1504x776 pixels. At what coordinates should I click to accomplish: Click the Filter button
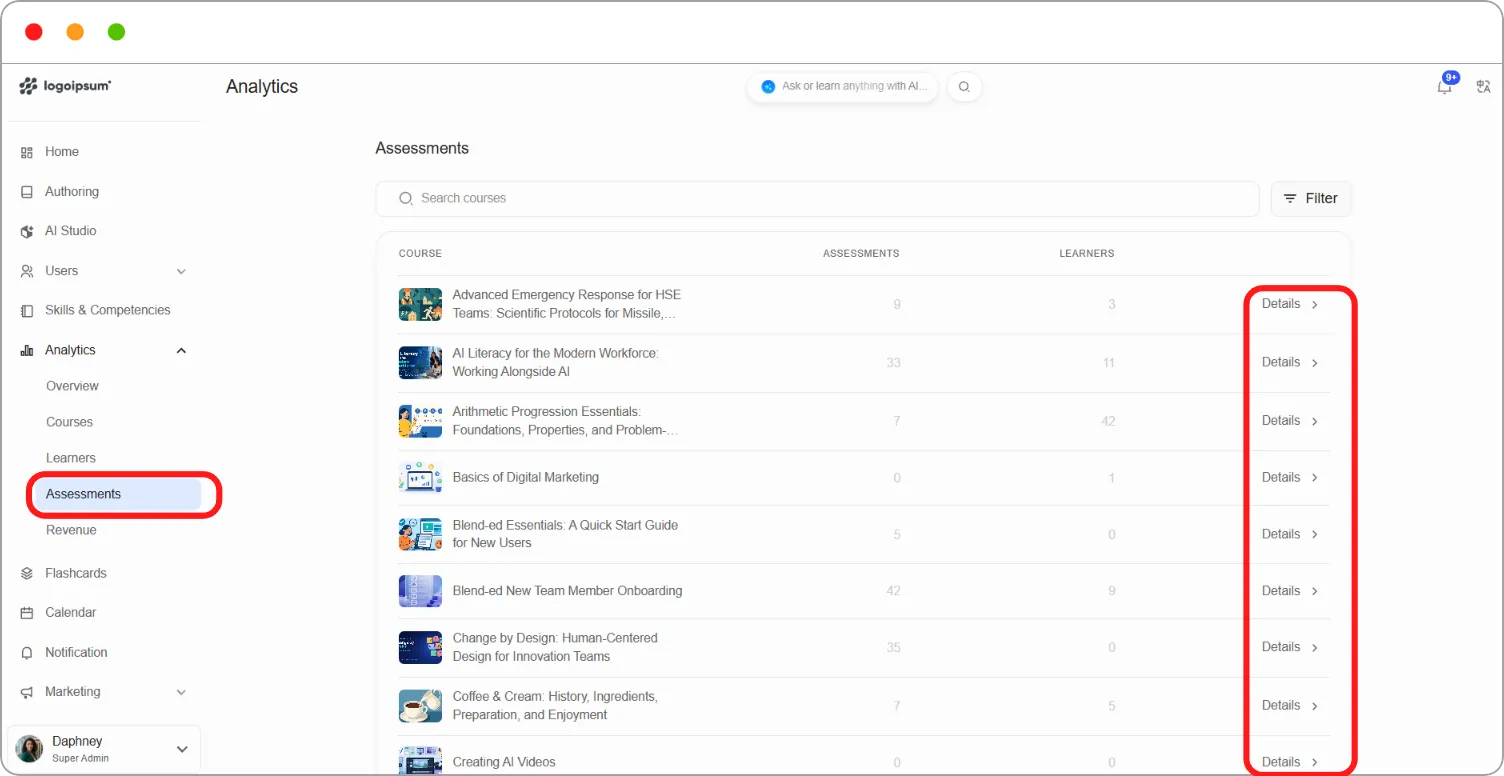coord(1311,198)
